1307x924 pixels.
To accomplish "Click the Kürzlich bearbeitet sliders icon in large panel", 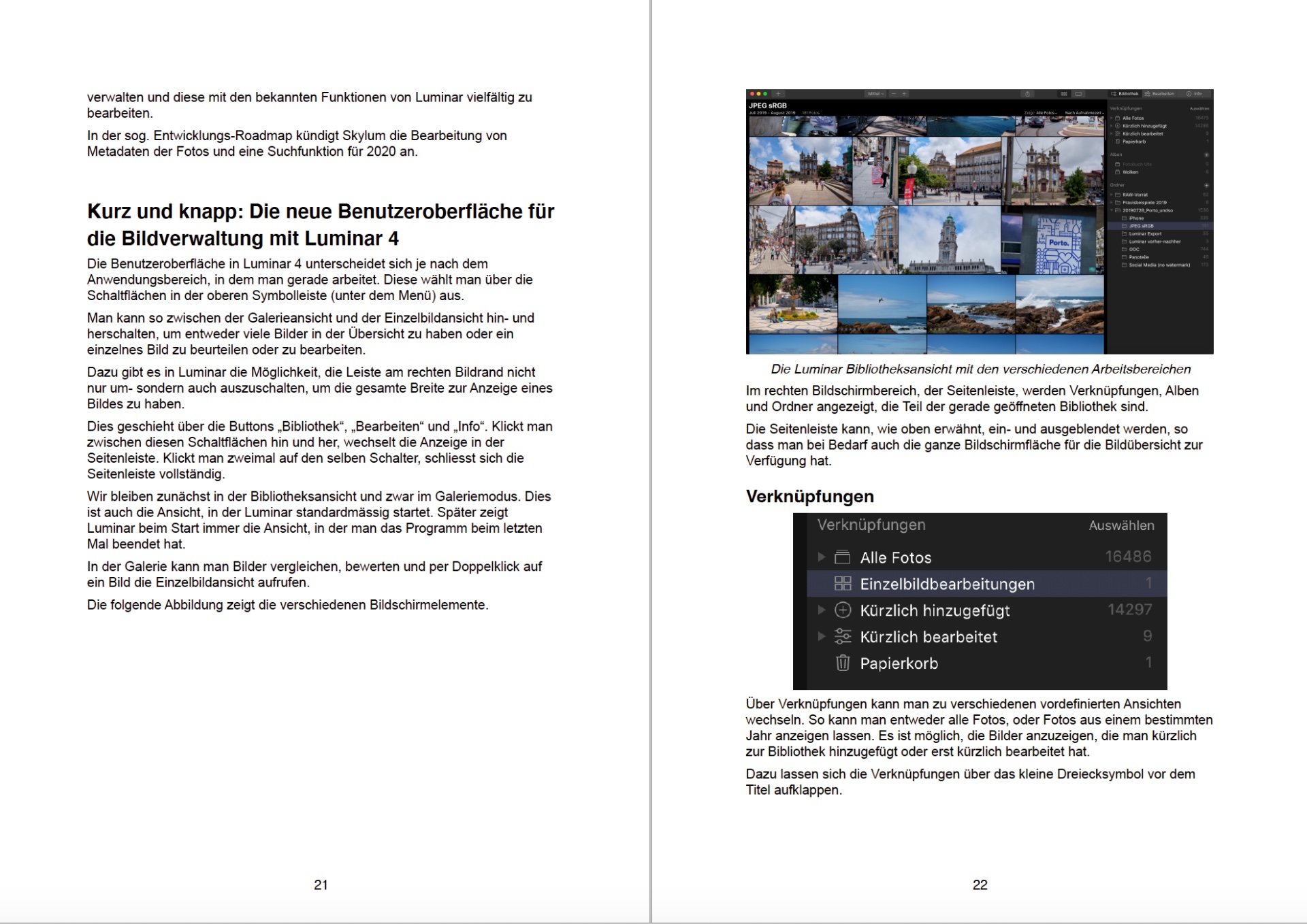I will [843, 636].
